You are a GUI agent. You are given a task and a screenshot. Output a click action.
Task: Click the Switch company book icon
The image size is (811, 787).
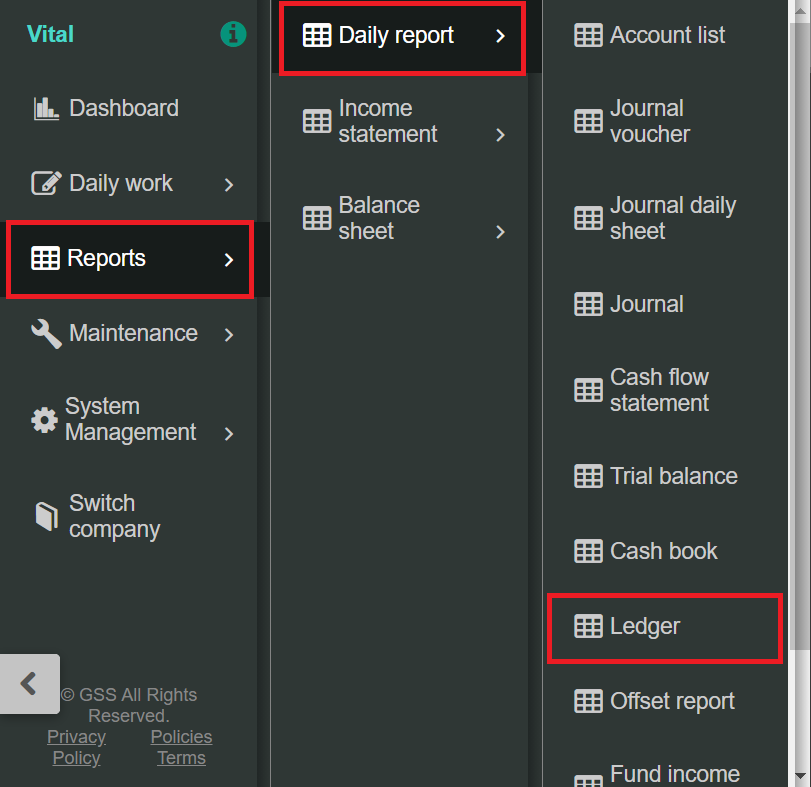pos(46,516)
